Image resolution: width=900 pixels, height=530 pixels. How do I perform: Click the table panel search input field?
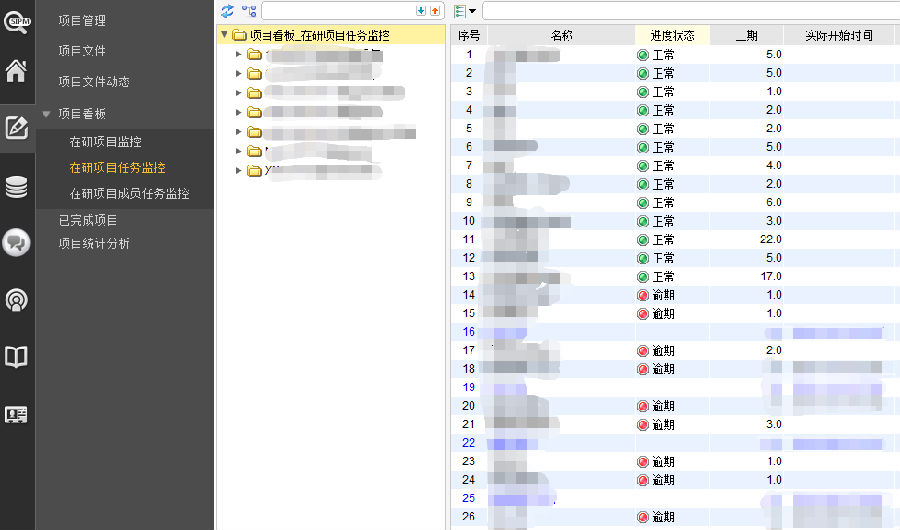coord(691,10)
